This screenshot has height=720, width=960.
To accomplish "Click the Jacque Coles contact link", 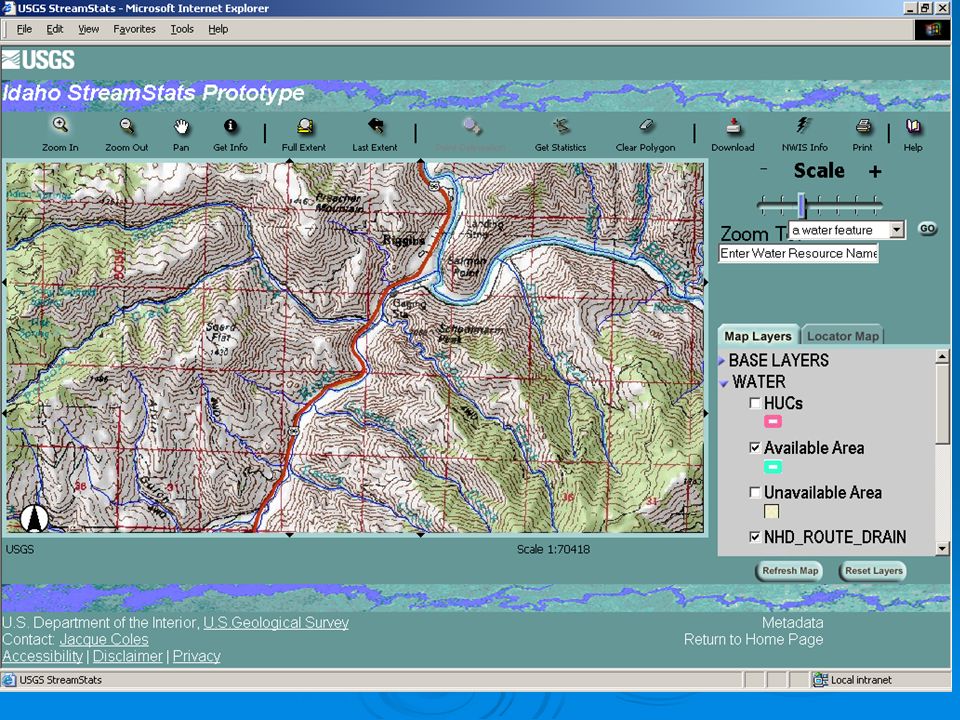I will pyautogui.click(x=104, y=640).
